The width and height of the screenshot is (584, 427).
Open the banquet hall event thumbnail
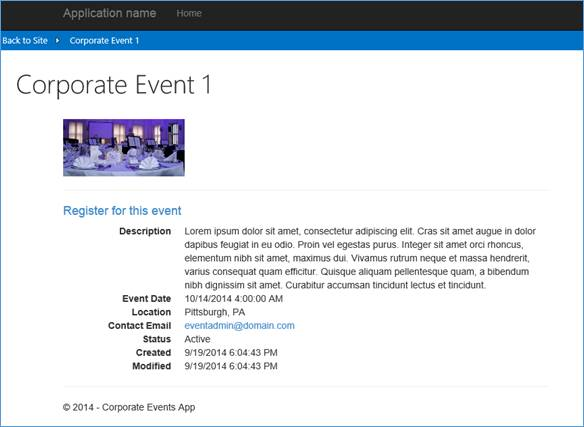[x=124, y=147]
